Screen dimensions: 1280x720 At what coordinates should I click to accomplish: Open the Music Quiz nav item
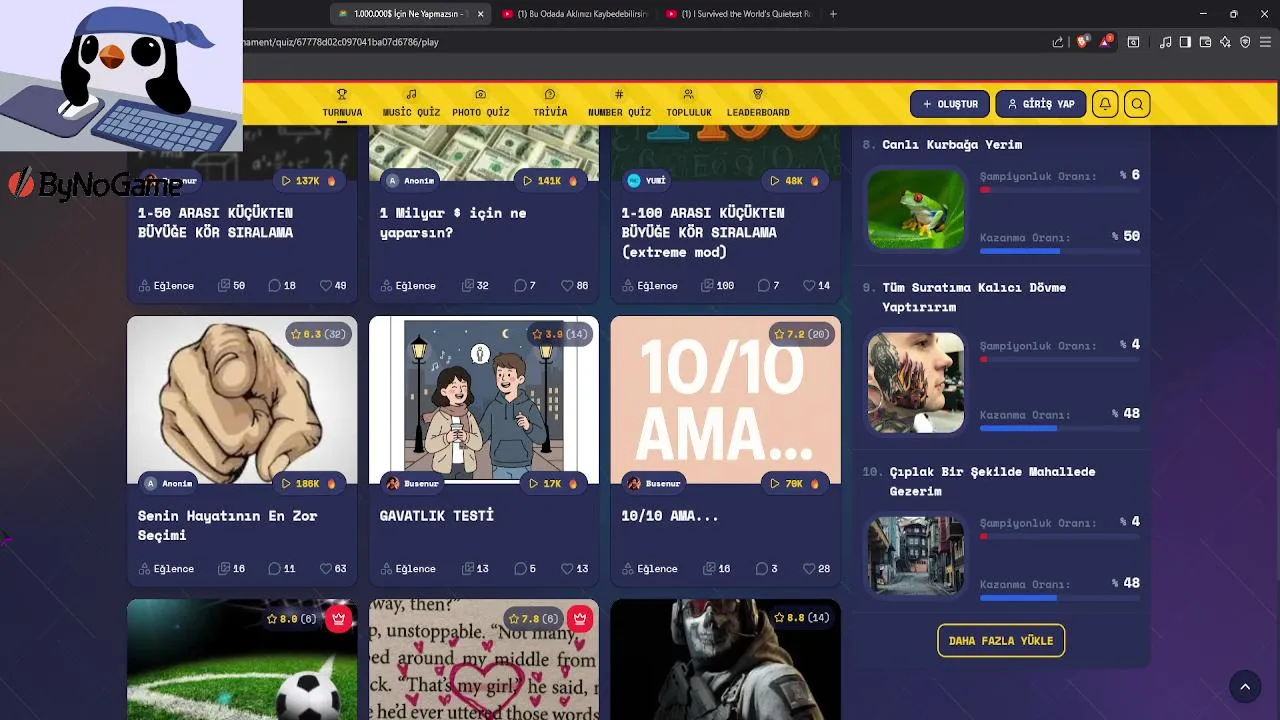[x=411, y=103]
